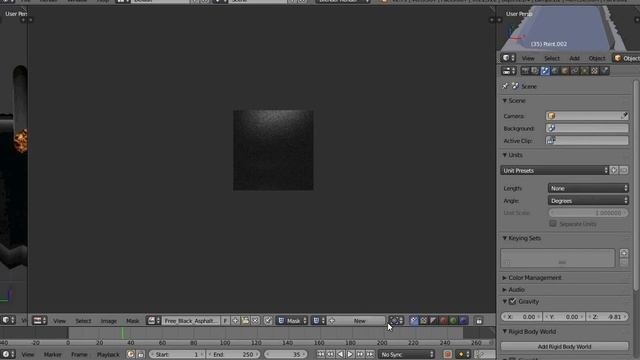This screenshot has width=640, height=360.
Task: Click the timeline End frame field
Action: [x=233, y=354]
